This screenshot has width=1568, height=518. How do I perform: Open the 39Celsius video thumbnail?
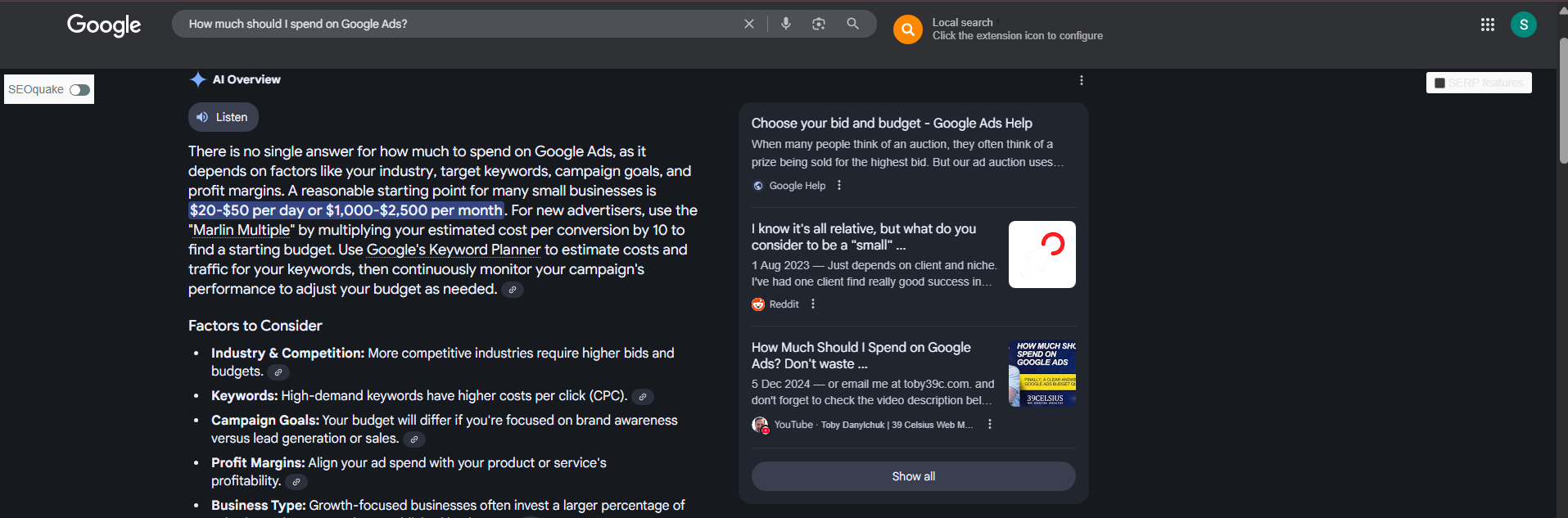click(1042, 373)
